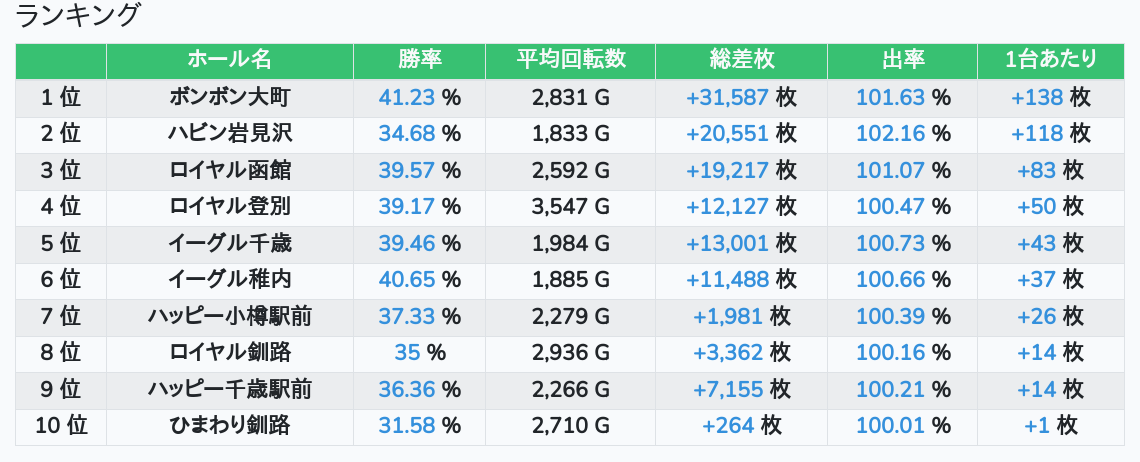
Task: Click the ホール名 column header
Action: (x=230, y=60)
